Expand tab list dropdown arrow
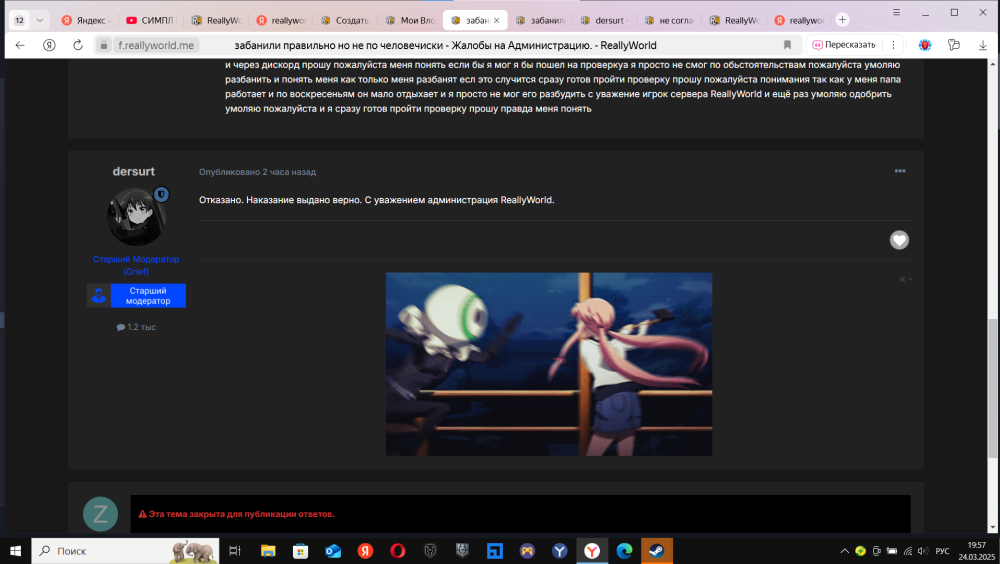1000x564 pixels. tap(40, 20)
